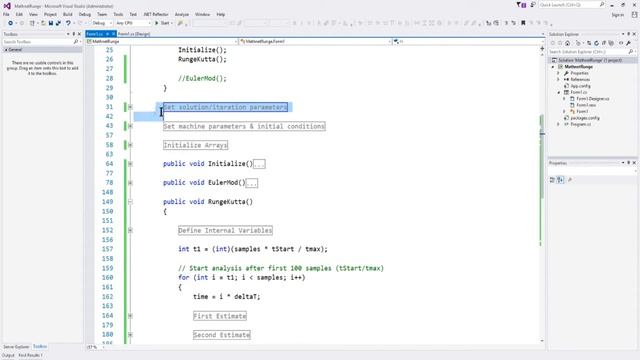This screenshot has height=360, width=640.
Task: Select Form1.Designer.cs in Solution Explorer
Action: (x=592, y=99)
